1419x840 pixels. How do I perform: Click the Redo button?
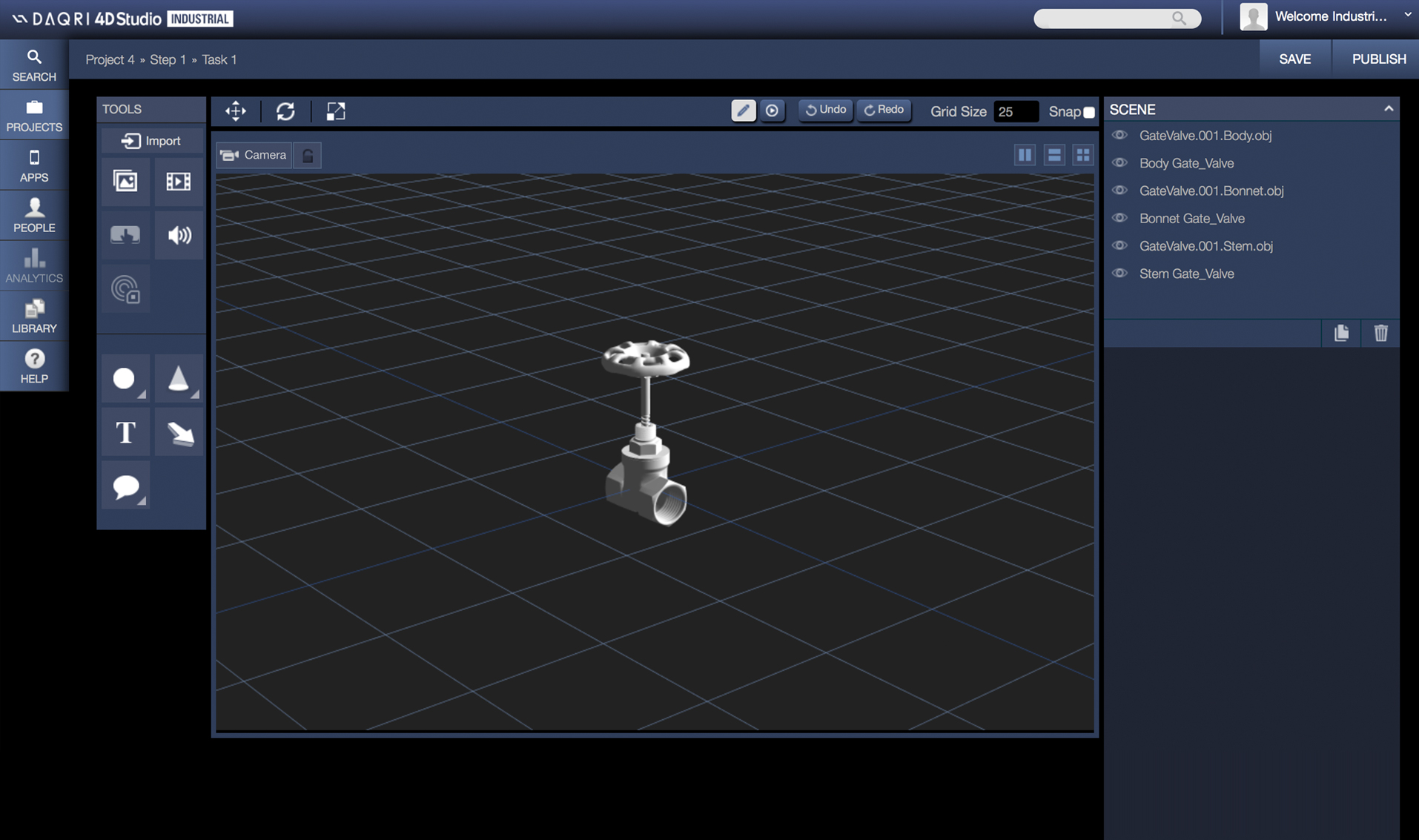884,110
